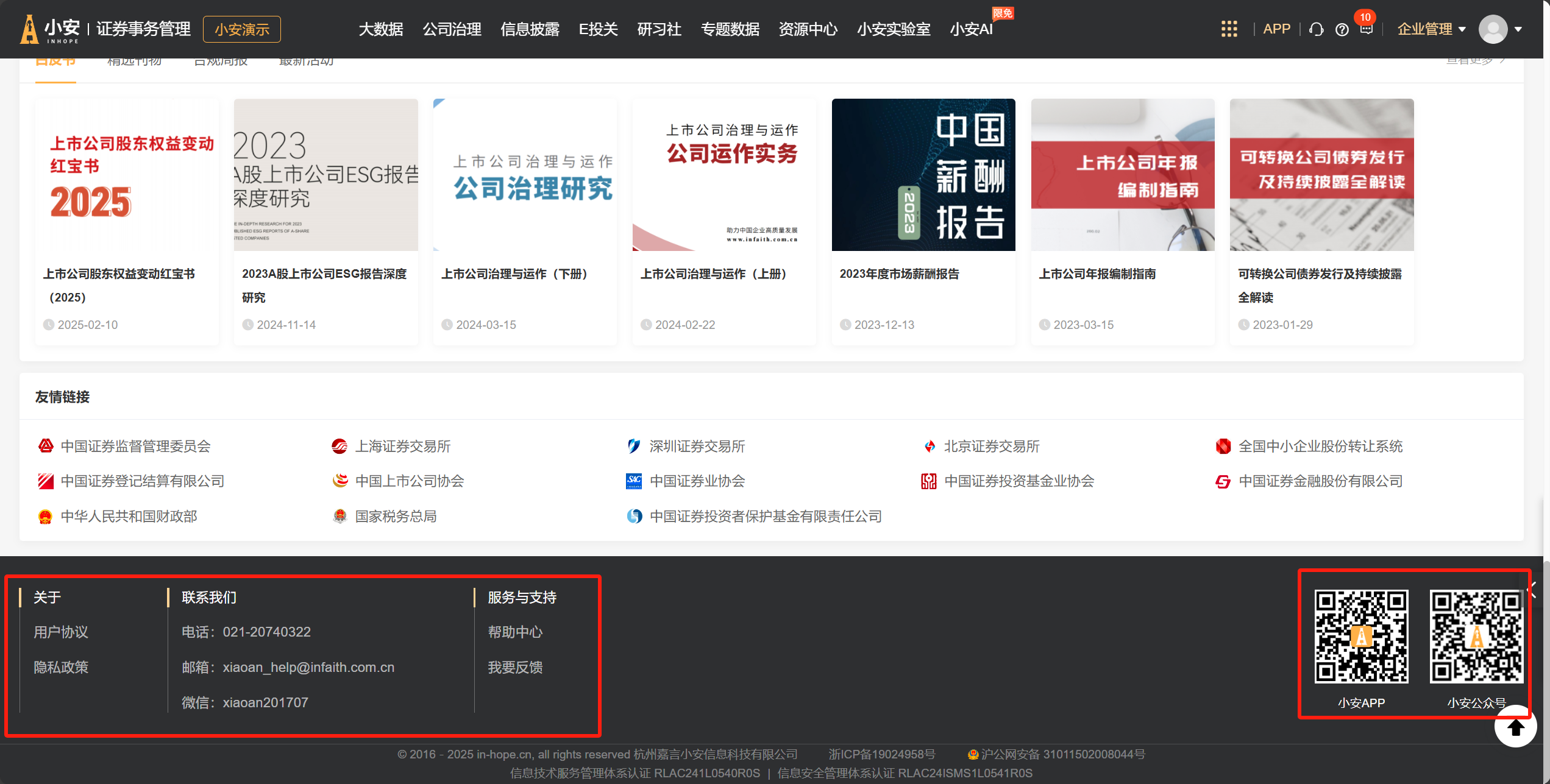Open the 帮助中心 link

(x=515, y=632)
